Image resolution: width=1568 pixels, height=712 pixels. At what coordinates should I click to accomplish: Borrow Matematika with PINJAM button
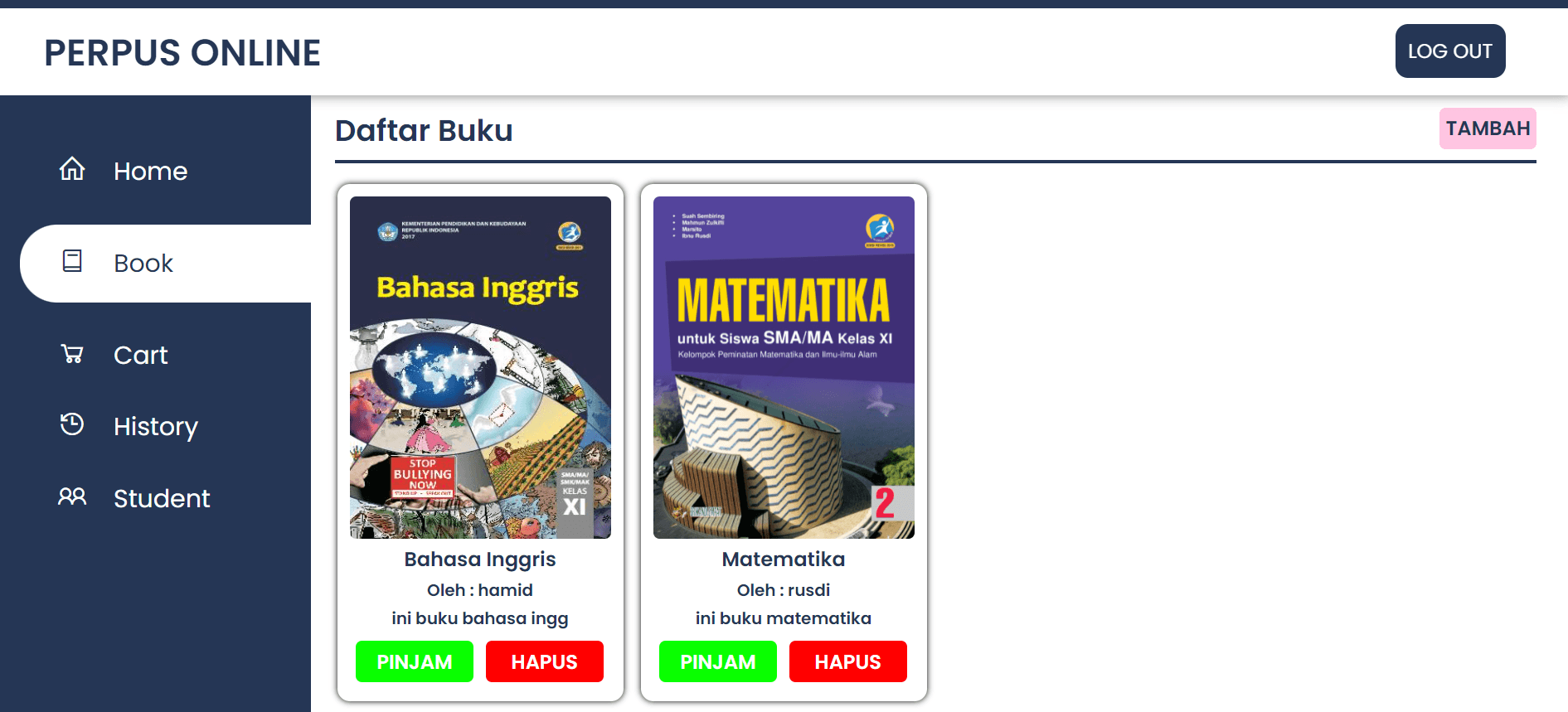[718, 661]
